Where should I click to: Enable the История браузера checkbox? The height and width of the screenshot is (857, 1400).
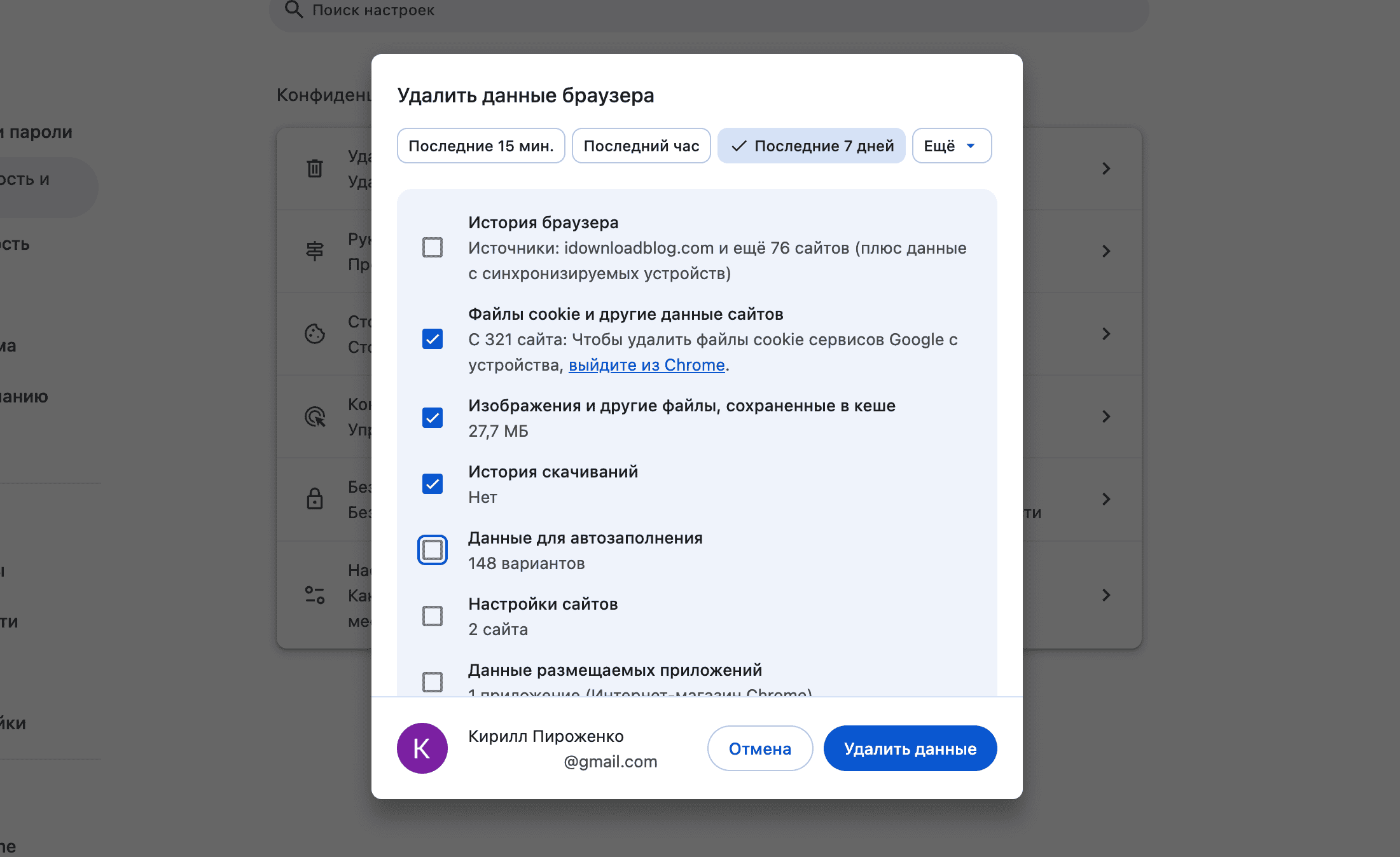(x=432, y=247)
